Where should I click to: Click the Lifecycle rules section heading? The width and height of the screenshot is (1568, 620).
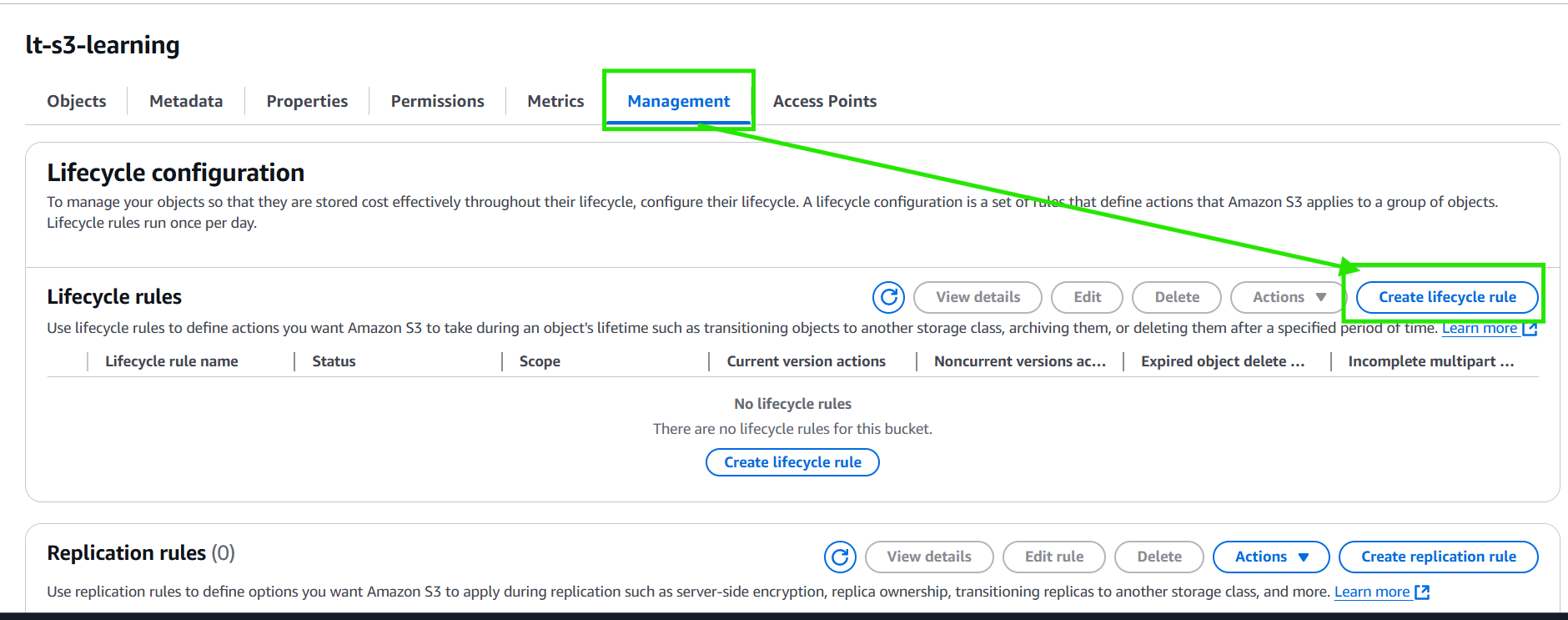[x=114, y=297]
